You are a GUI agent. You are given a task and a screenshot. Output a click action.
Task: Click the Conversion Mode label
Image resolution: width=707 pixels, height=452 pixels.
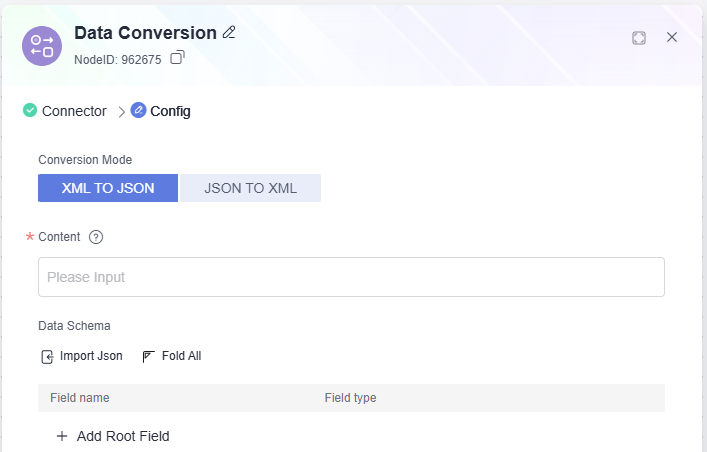[85, 160]
